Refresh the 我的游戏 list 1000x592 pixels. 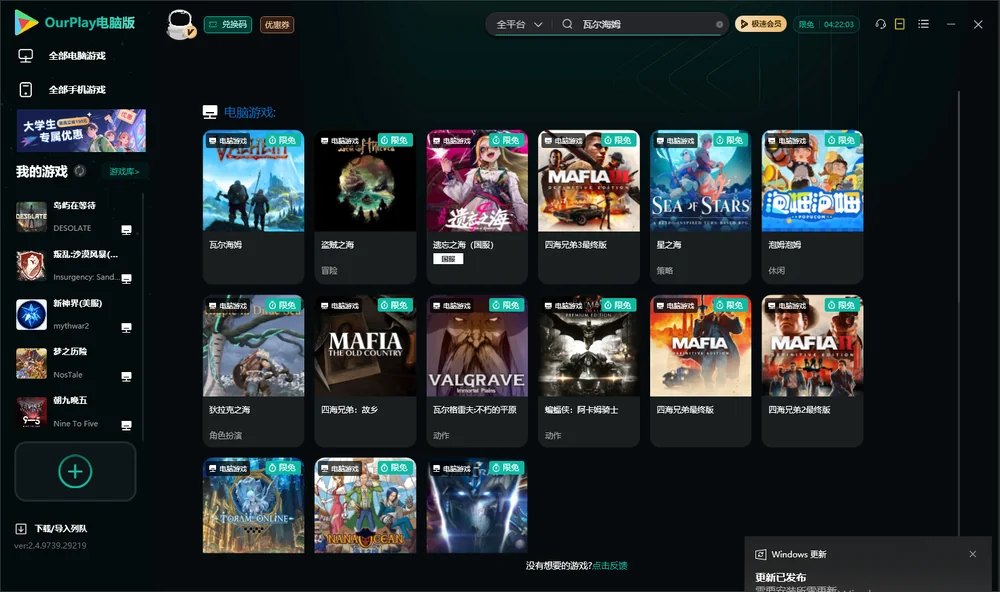tap(80, 171)
